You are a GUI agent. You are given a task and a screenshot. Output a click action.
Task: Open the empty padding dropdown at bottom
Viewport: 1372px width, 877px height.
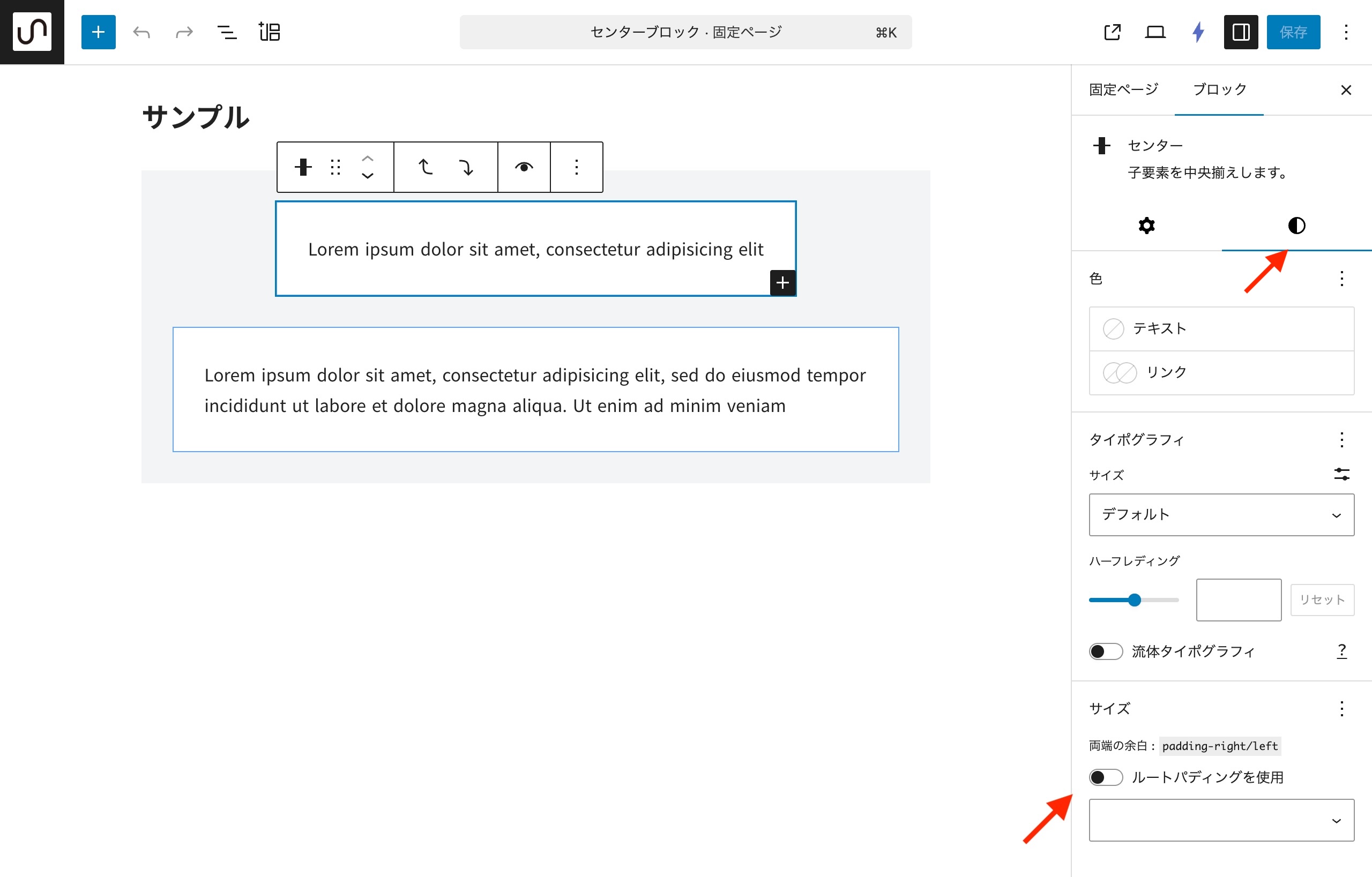(1221, 820)
